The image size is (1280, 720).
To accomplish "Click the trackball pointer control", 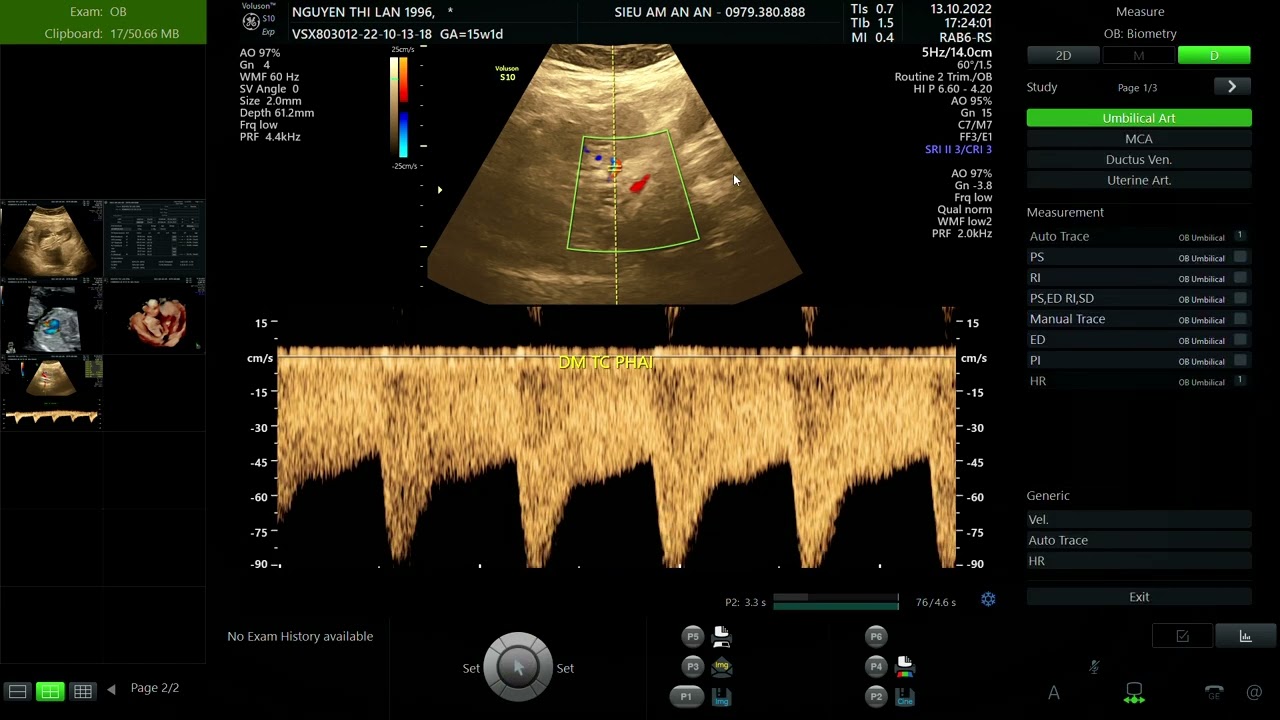I will point(518,666).
